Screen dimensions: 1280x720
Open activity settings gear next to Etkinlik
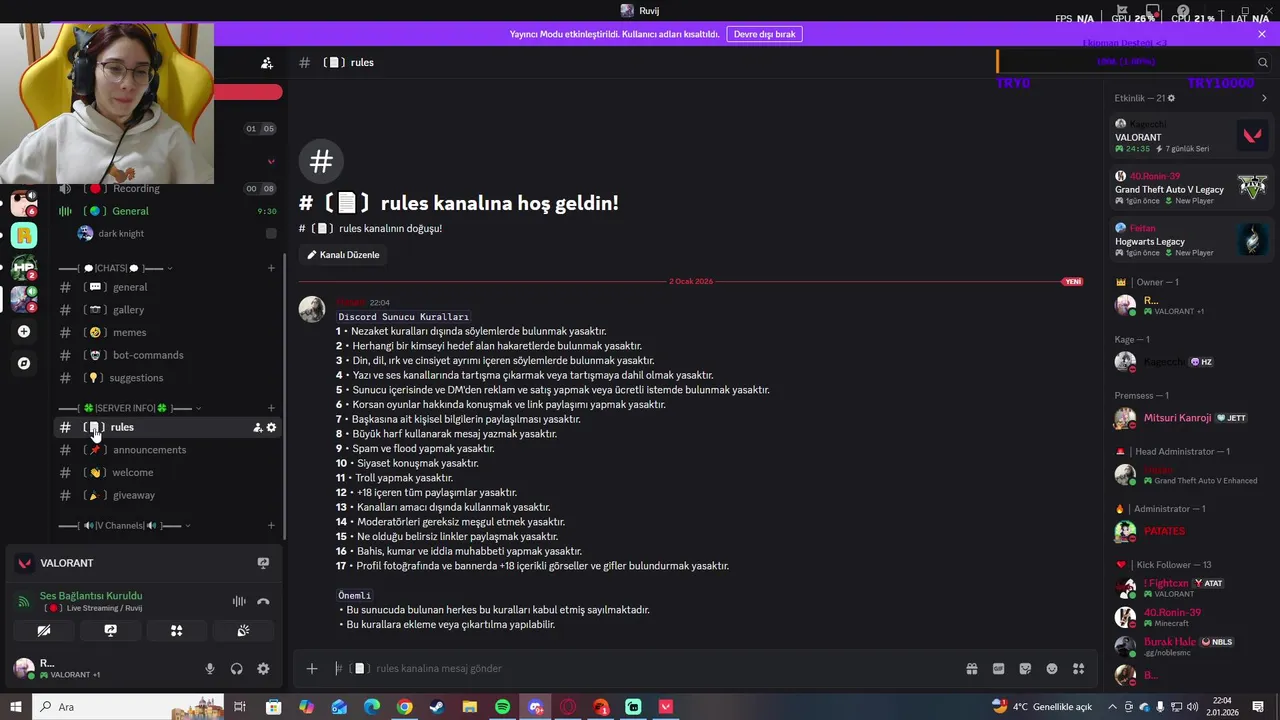click(1171, 98)
